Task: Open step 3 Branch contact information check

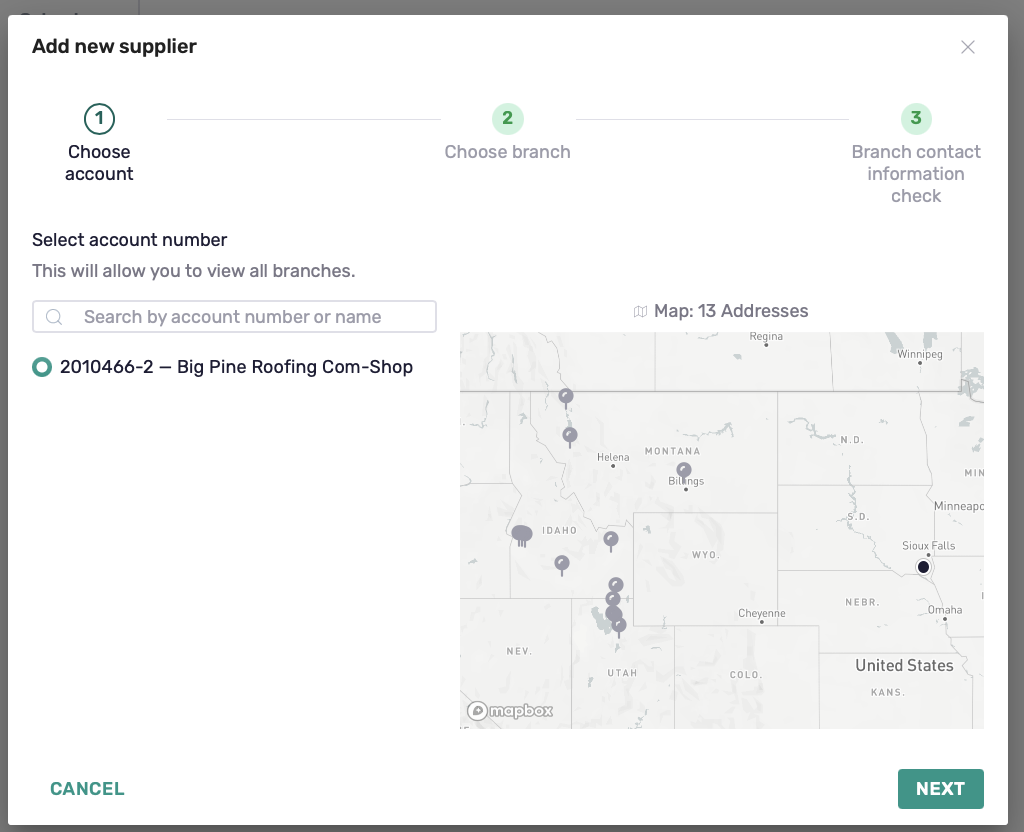Action: pos(916,119)
